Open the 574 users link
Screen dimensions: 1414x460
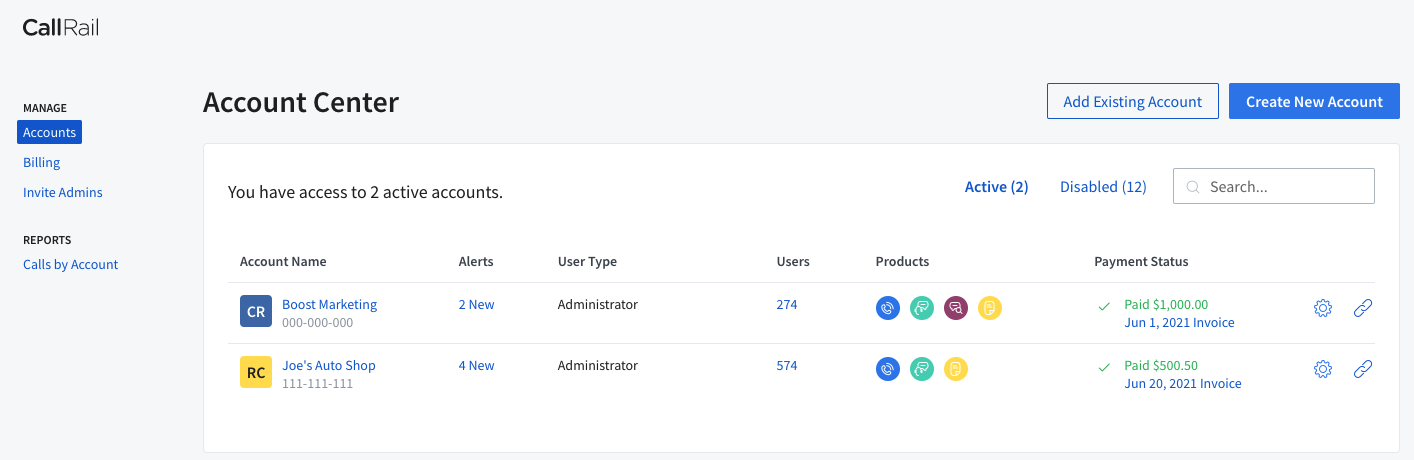click(x=787, y=365)
